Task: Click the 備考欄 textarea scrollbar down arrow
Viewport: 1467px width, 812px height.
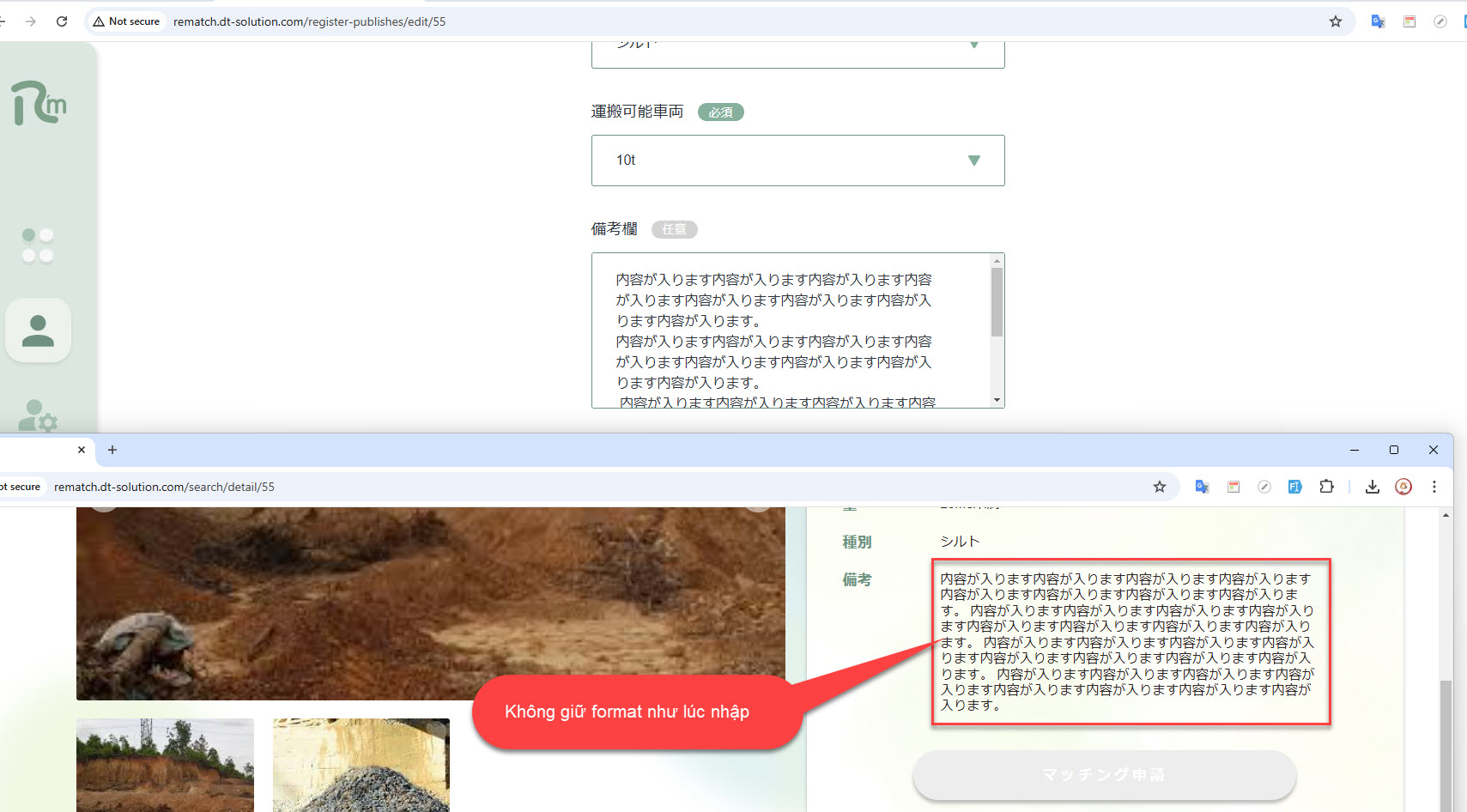Action: pyautogui.click(x=997, y=400)
